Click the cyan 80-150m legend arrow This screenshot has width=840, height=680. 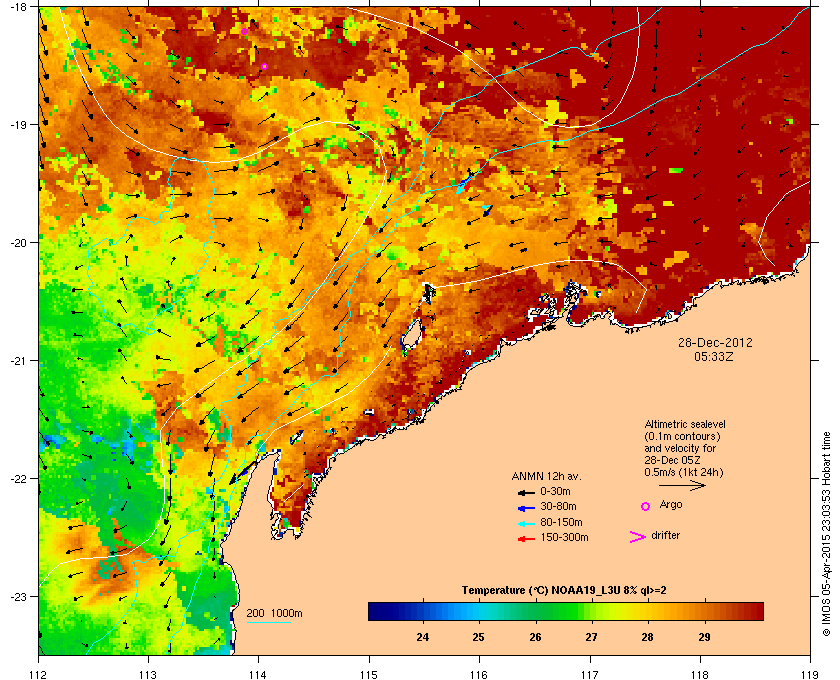pyautogui.click(x=526, y=523)
